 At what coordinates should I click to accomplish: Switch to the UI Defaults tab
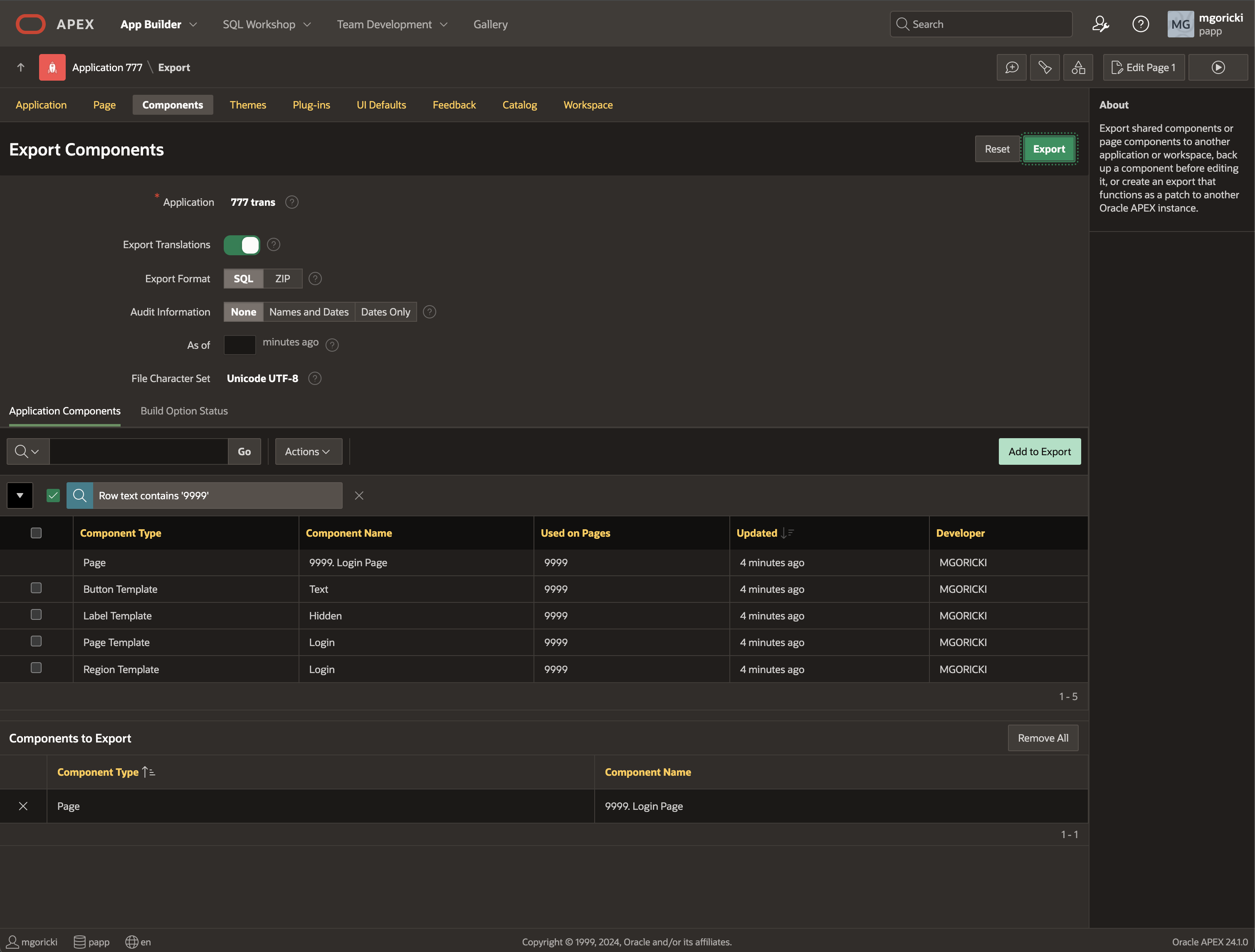[x=381, y=104]
